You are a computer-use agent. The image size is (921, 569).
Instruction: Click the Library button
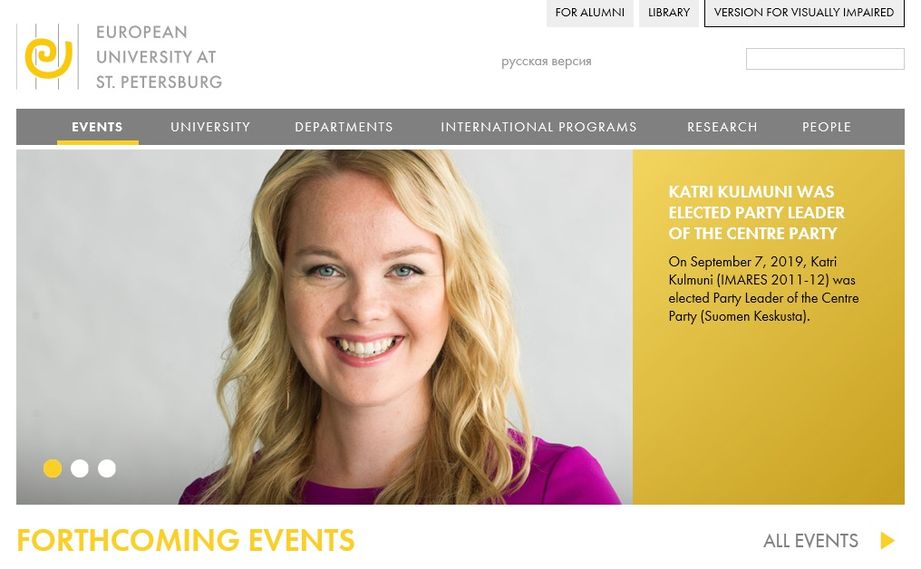click(668, 12)
